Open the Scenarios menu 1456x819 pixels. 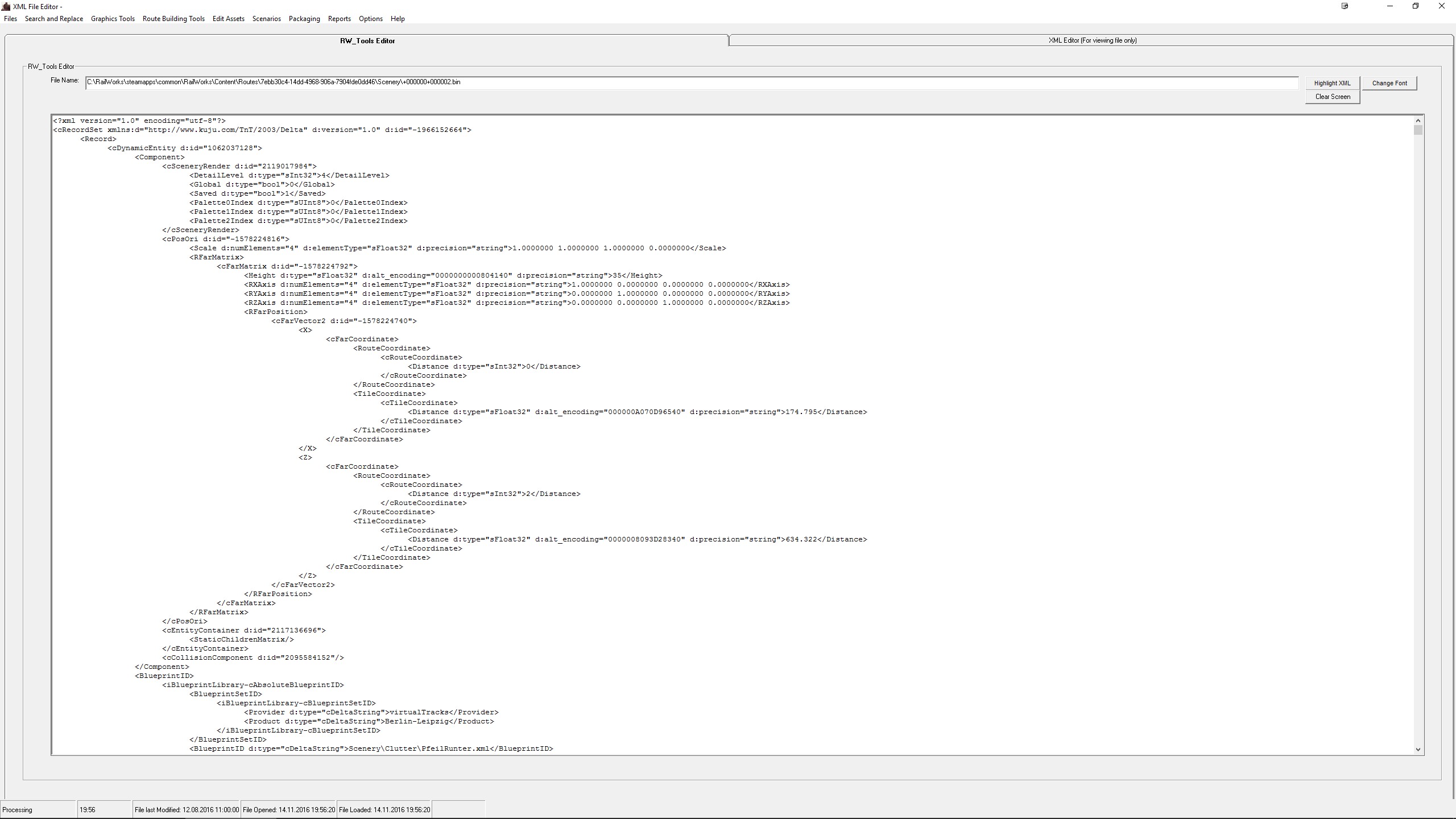(x=266, y=19)
